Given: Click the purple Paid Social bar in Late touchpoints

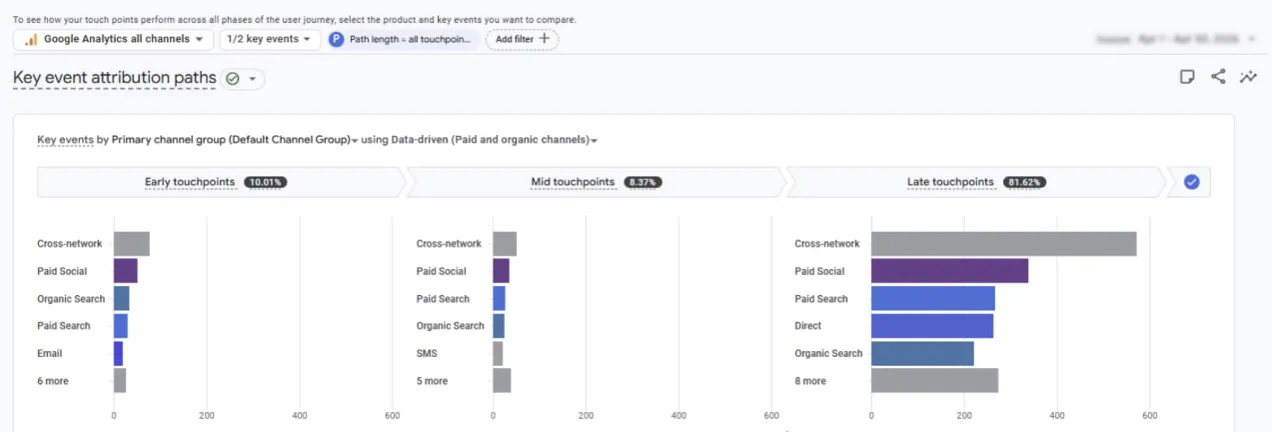Looking at the screenshot, I should point(949,271).
